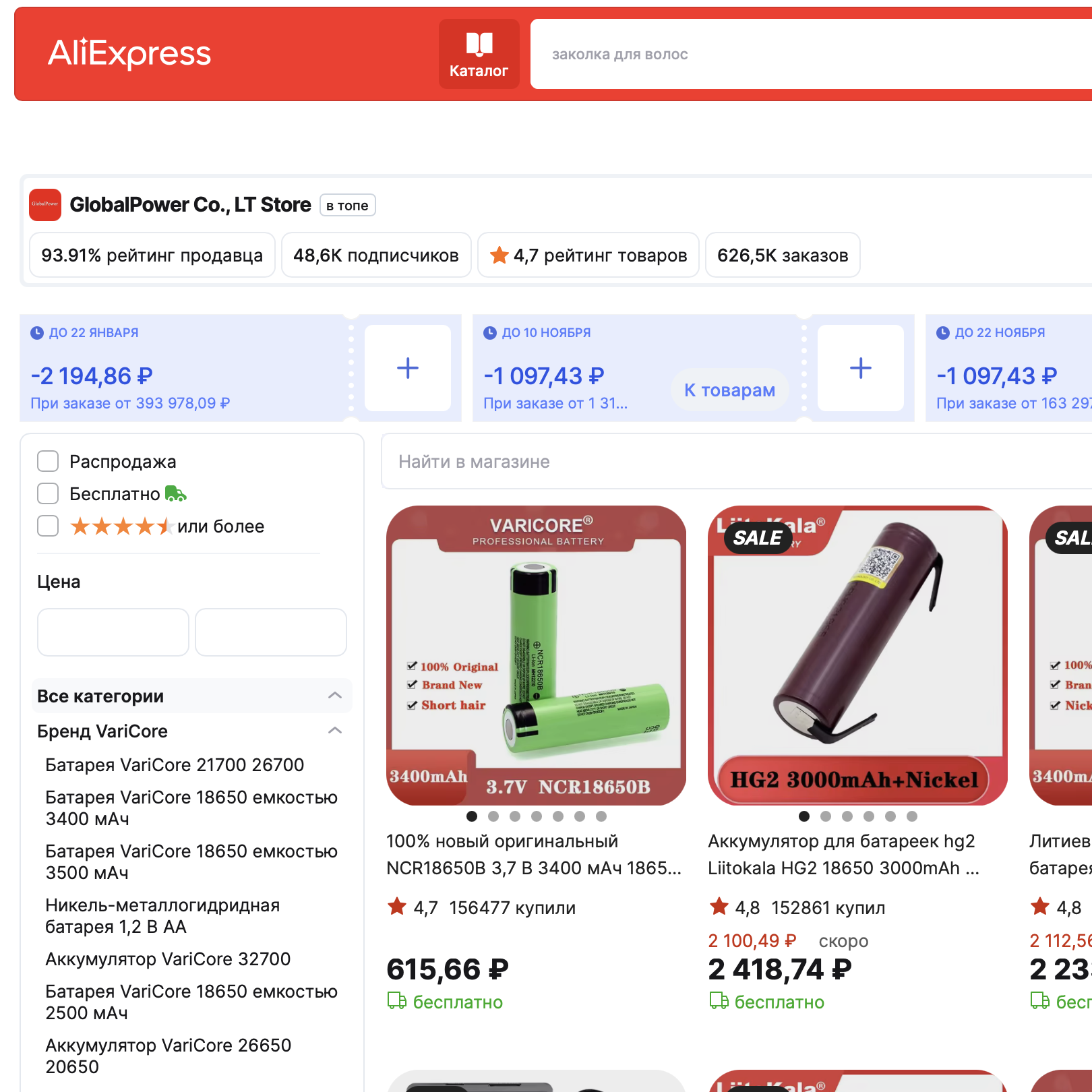This screenshot has height=1092, width=1092.
Task: Select Батарея VariCore 18650 3400 мАч category
Action: pos(191,808)
